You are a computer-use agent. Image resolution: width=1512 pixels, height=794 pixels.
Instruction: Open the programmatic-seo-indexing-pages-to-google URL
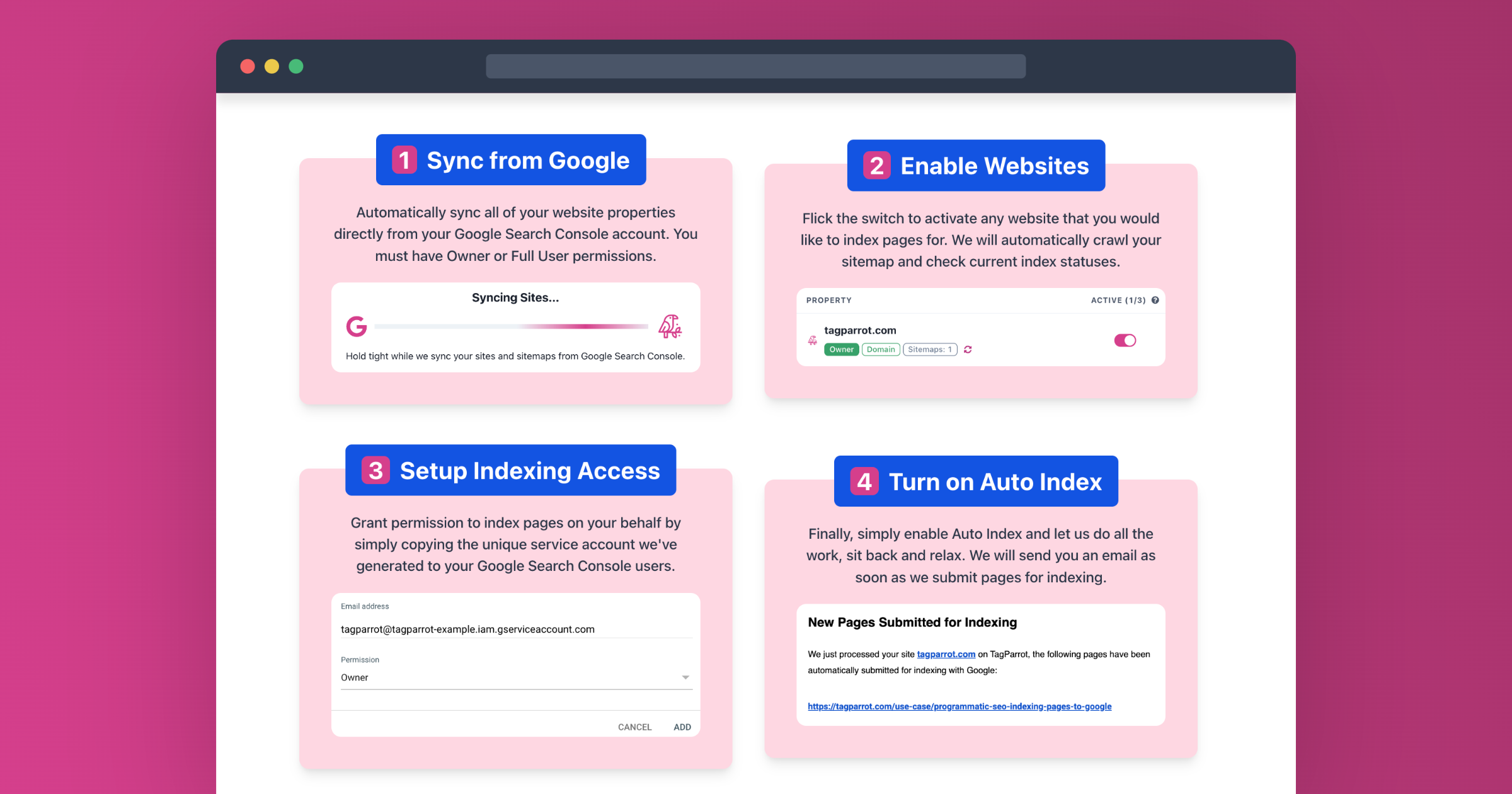[959, 706]
